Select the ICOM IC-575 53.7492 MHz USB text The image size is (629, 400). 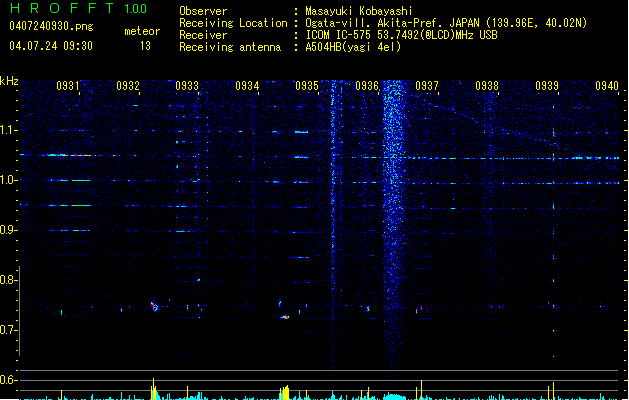click(x=402, y=35)
